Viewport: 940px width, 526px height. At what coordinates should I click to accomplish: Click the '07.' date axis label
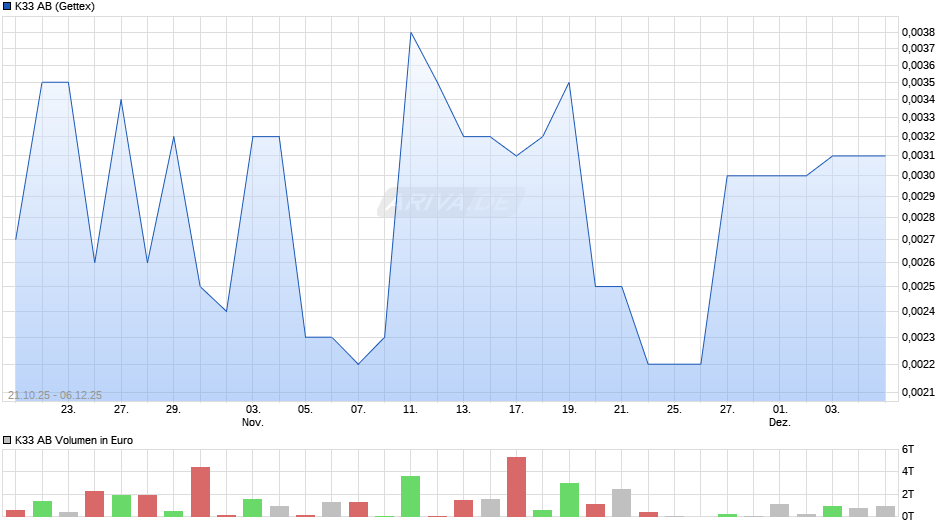[358, 410]
